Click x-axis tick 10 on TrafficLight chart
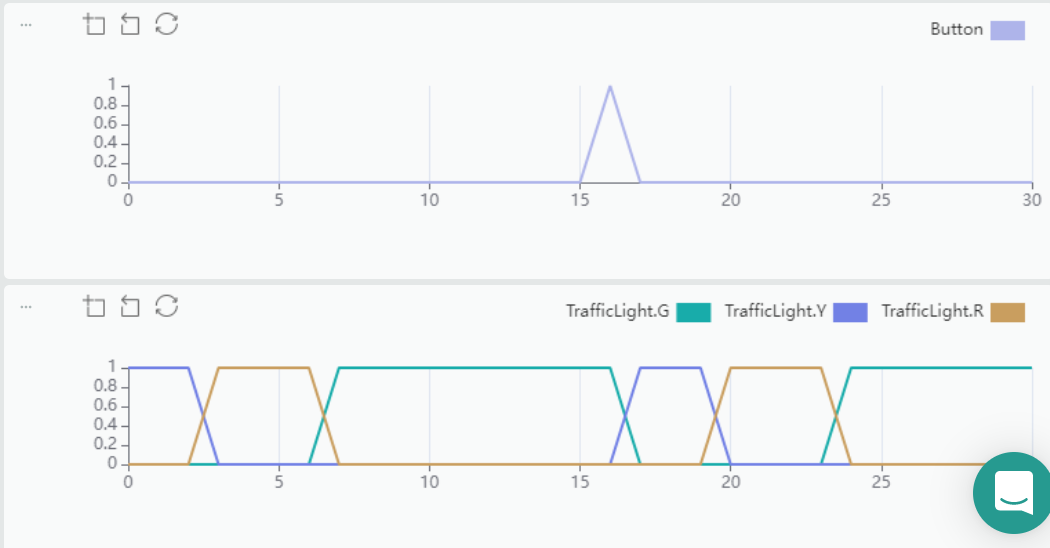This screenshot has width=1050, height=548. coord(429,482)
